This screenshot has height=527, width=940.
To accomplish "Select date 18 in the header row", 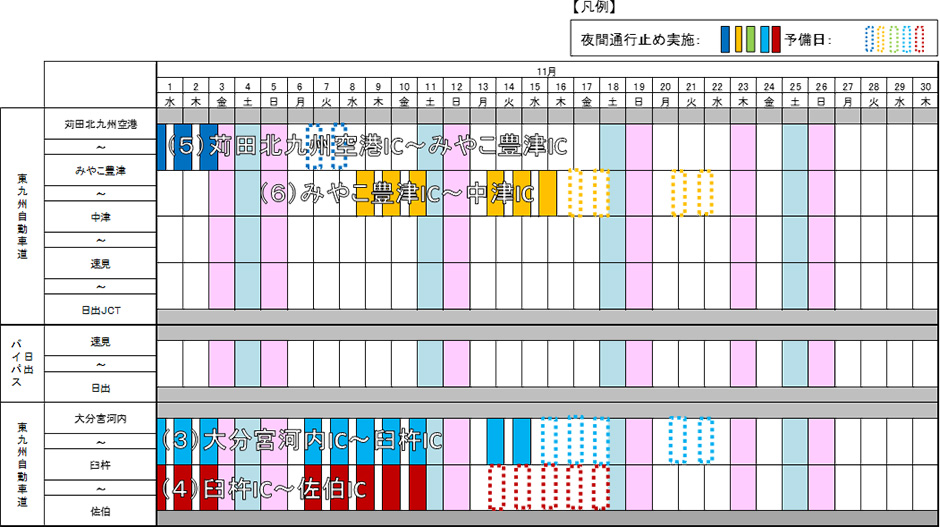I will point(613,87).
